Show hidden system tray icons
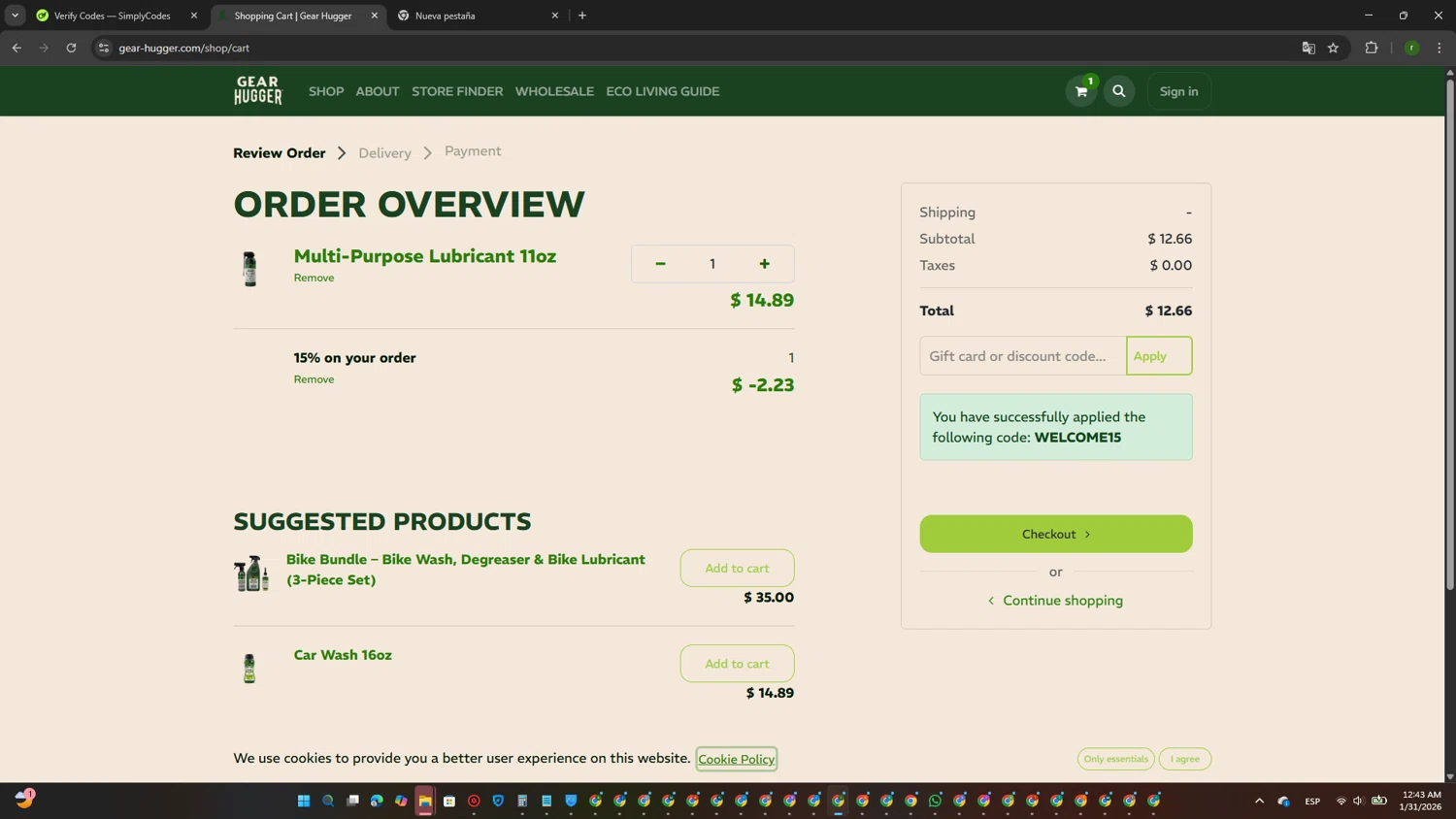The image size is (1456, 819). tap(1259, 801)
